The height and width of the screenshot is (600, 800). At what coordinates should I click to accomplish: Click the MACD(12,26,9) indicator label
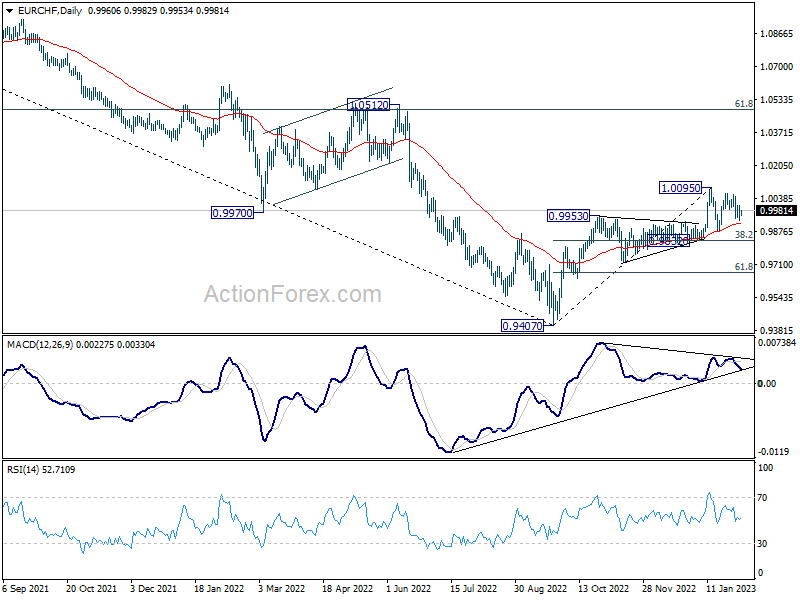(x=40, y=345)
